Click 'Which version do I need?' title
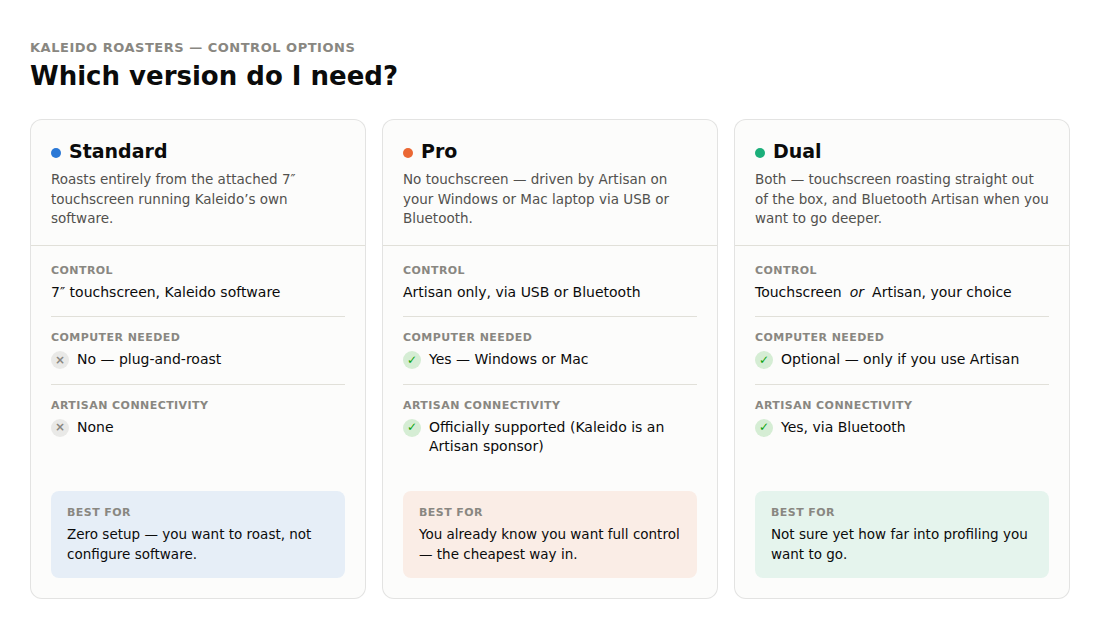 pyautogui.click(x=214, y=76)
